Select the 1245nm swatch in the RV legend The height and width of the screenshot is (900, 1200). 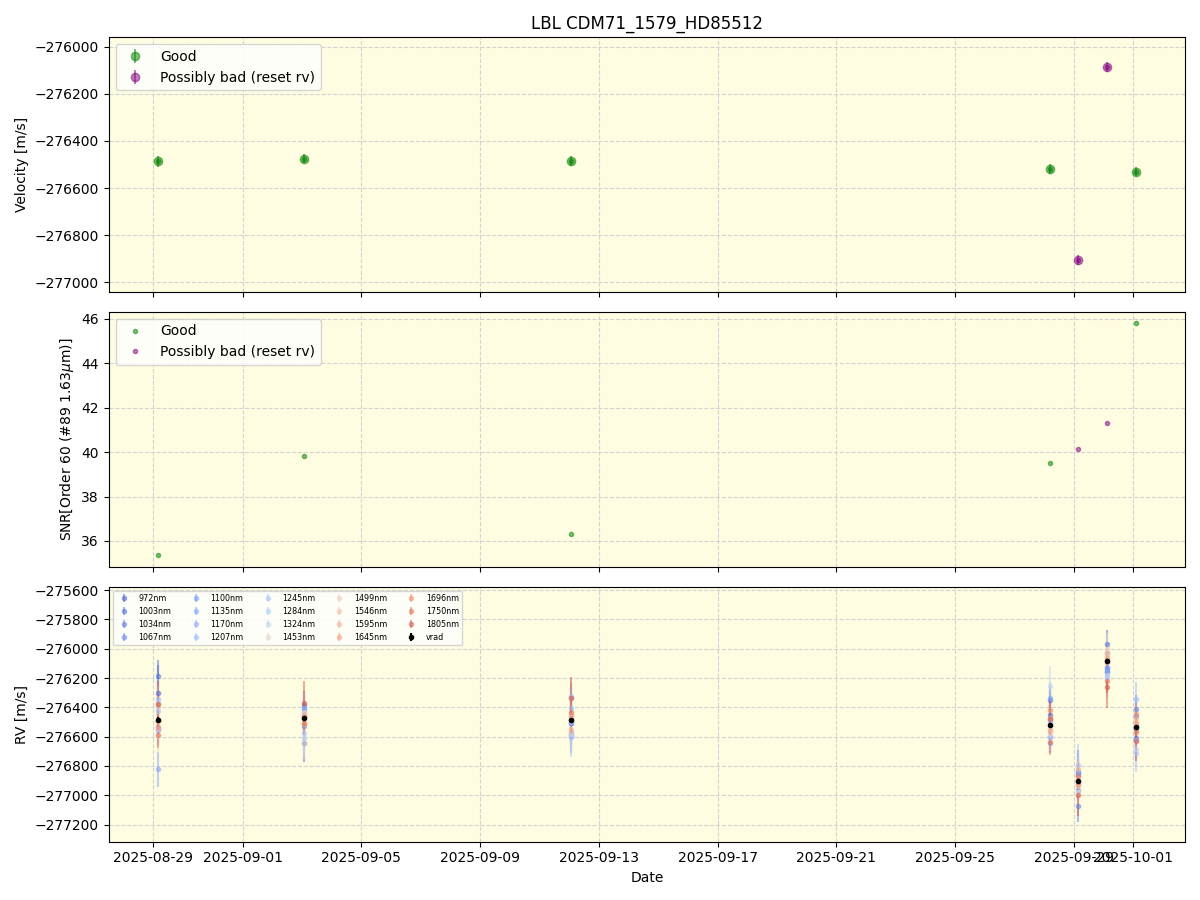pos(268,598)
